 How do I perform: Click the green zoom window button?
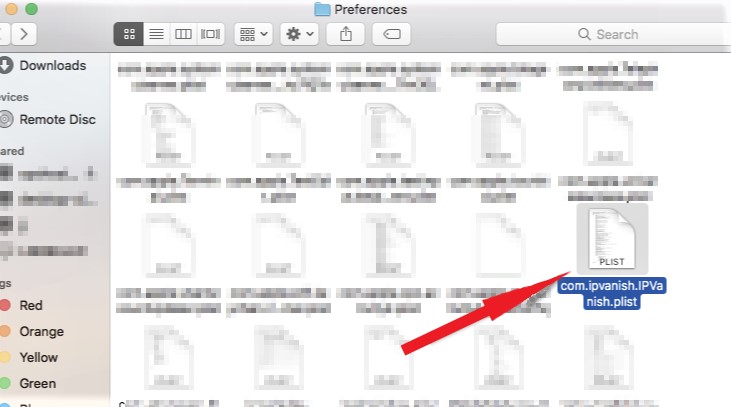coord(31,9)
